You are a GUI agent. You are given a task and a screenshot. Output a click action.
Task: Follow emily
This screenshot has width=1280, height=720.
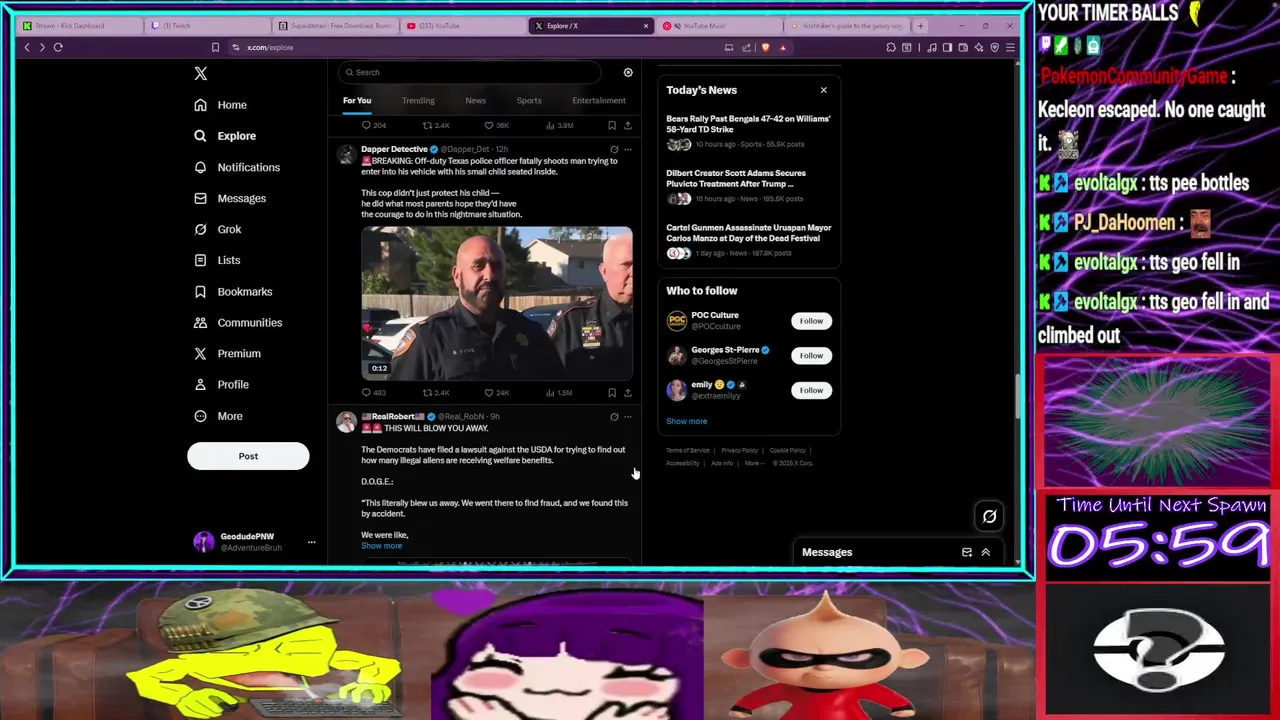tap(811, 390)
